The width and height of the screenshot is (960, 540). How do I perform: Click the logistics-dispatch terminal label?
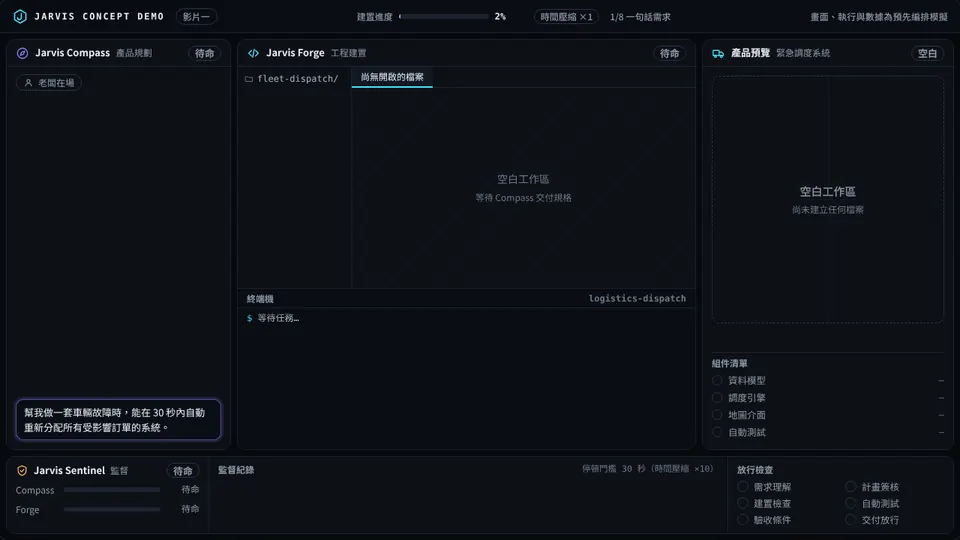[x=637, y=298]
